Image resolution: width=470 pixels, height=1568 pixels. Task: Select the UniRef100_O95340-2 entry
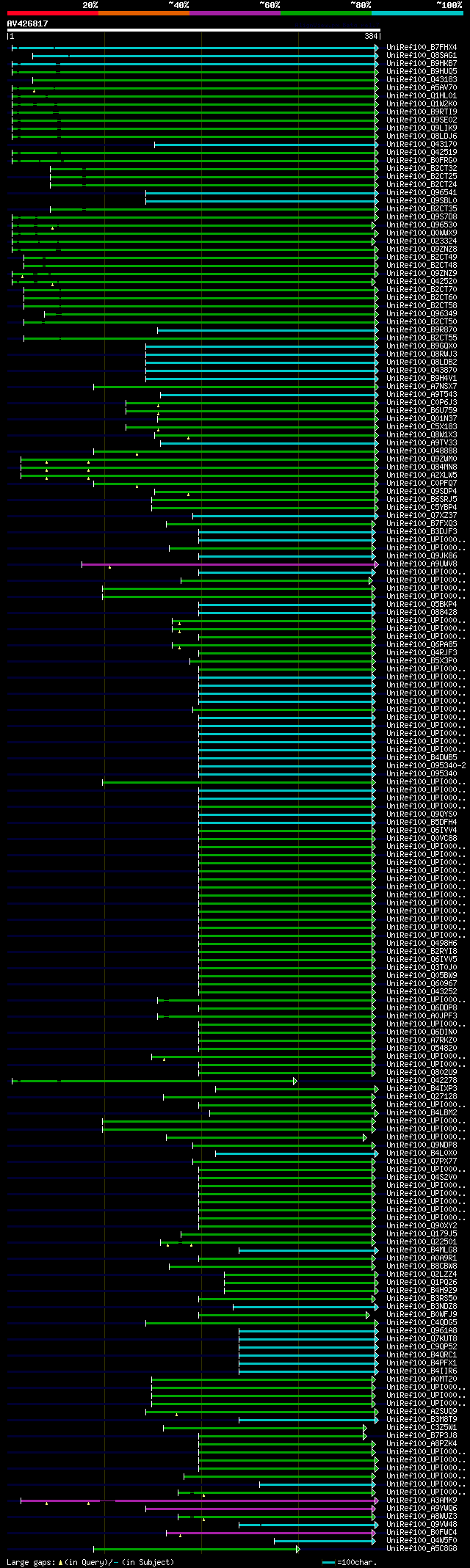coord(426,766)
